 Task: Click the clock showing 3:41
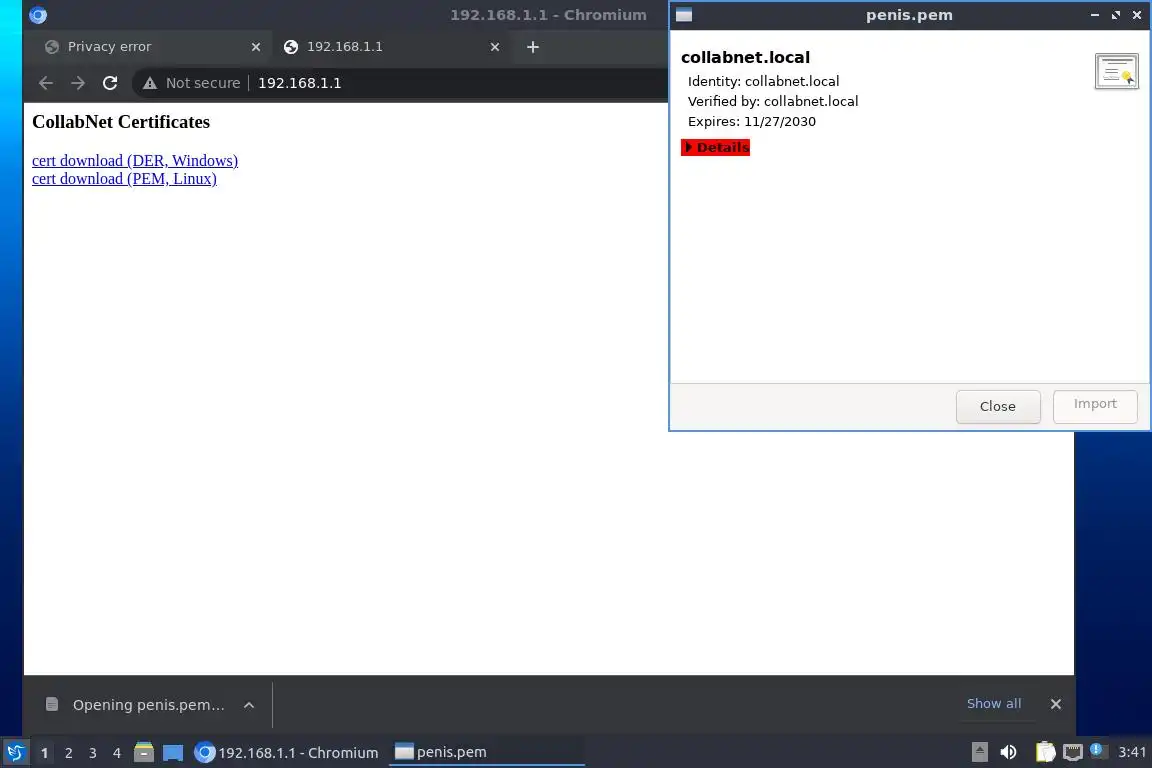[x=1131, y=752]
